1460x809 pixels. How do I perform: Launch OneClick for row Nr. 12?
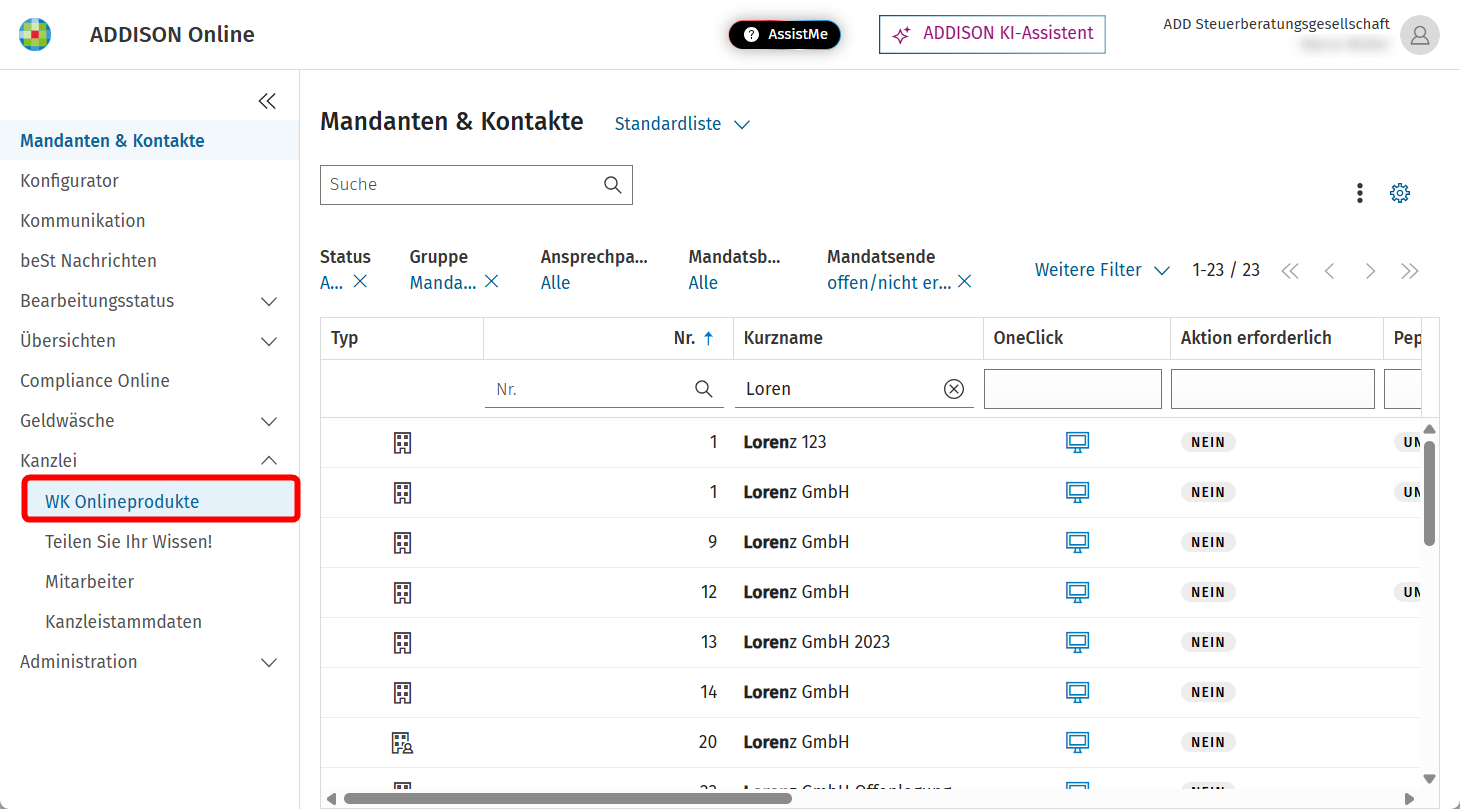pos(1077,592)
